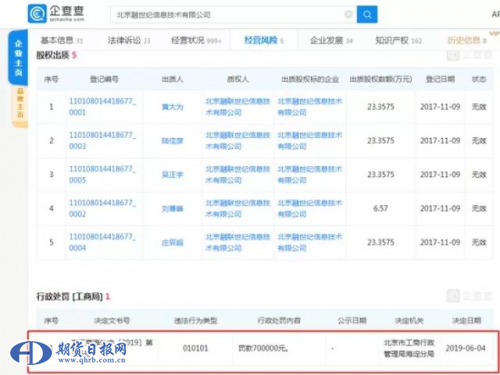The width and height of the screenshot is (500, 375).
Task: Click the 6.57 amount cell in row 4
Action: click(381, 208)
